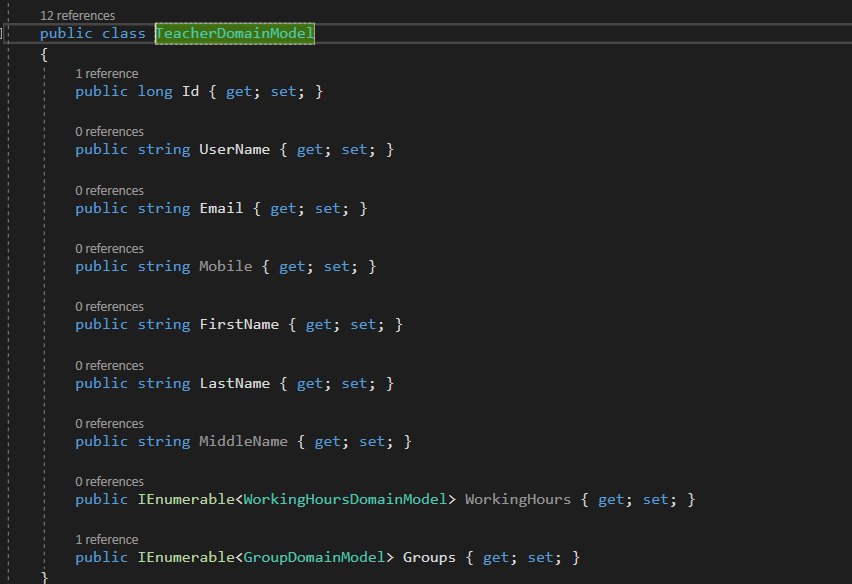Image resolution: width=852 pixels, height=584 pixels.
Task: Select the TeacherDomainModel class name
Action: click(x=235, y=33)
